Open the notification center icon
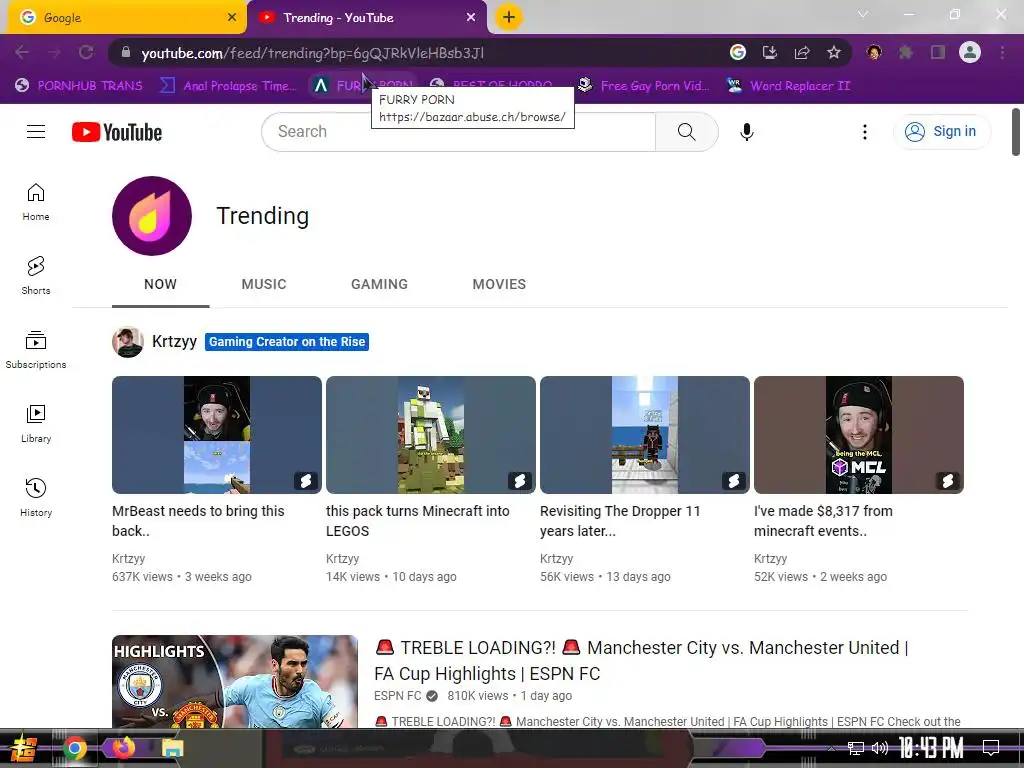 pyautogui.click(x=991, y=748)
